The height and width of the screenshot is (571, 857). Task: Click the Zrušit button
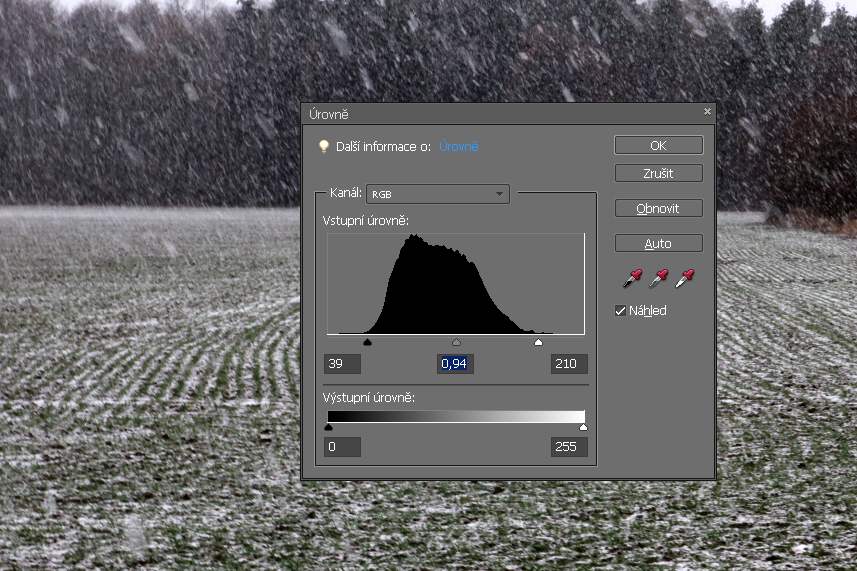[658, 173]
